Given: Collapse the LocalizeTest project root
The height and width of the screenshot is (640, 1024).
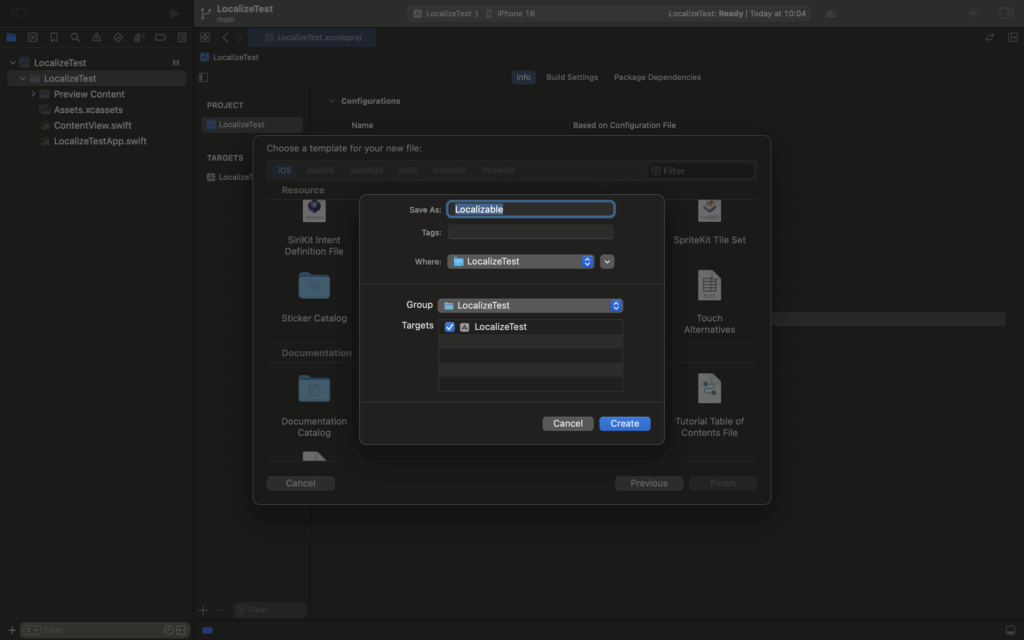Looking at the screenshot, I should click(12, 63).
